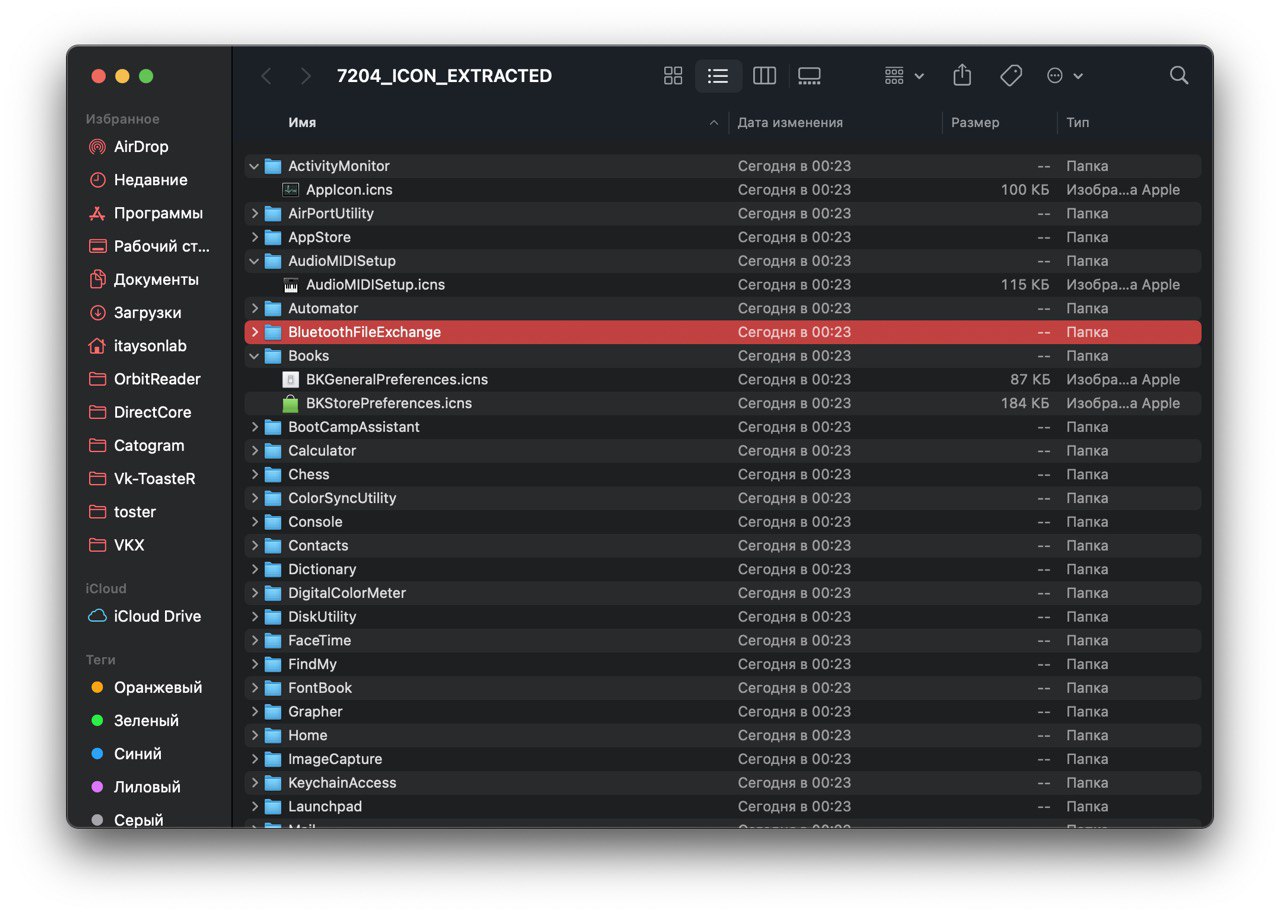This screenshot has height=916, width=1280.
Task: Select the Chess folder row
Action: pyautogui.click(x=723, y=474)
